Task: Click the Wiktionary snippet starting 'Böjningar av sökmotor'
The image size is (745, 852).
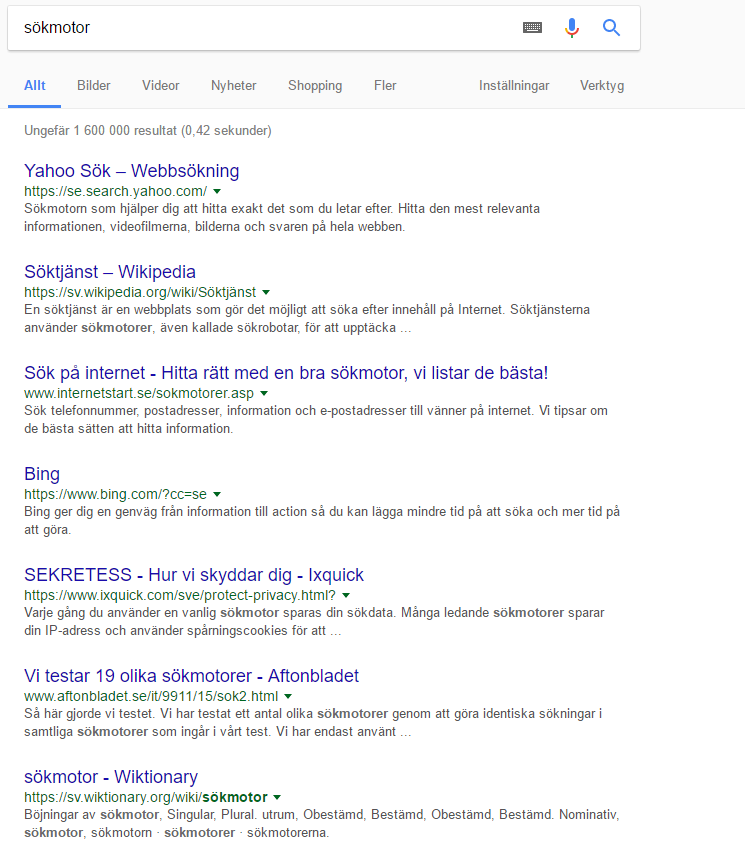Action: coord(322,824)
